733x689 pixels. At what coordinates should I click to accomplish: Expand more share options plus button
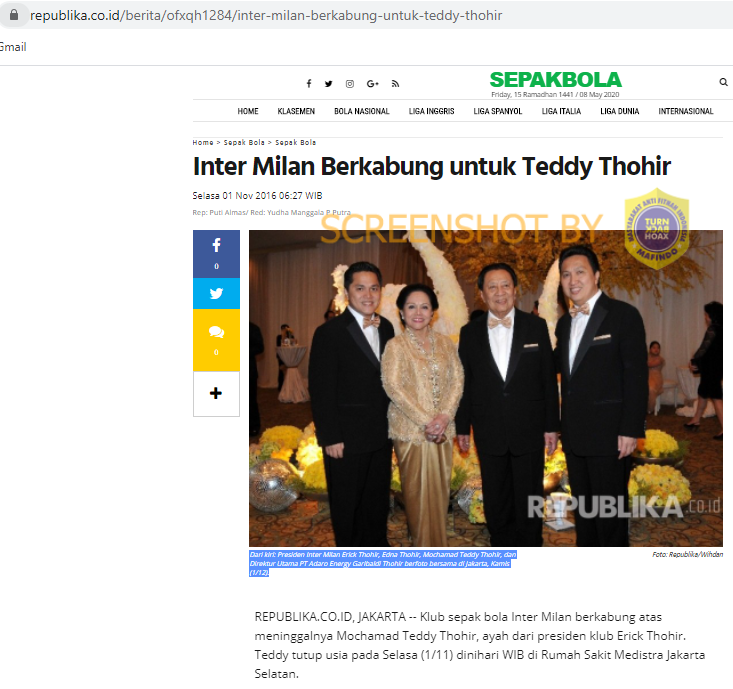point(216,394)
